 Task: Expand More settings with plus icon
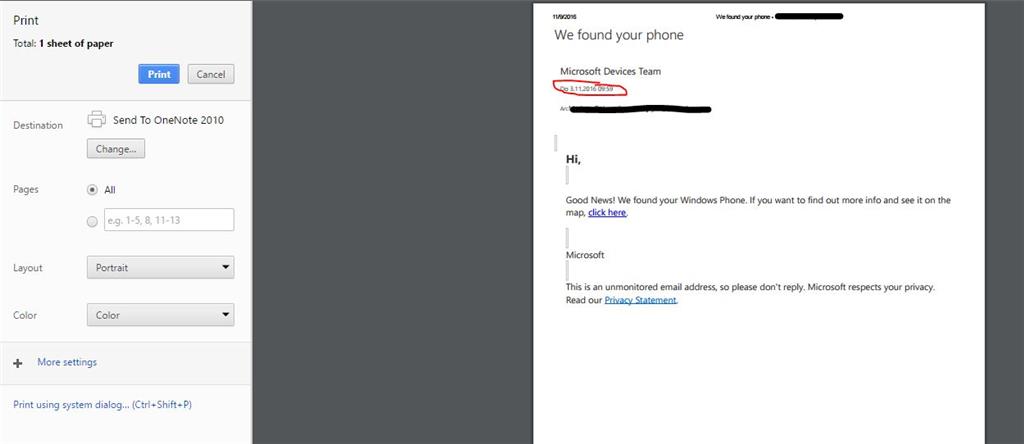18,363
